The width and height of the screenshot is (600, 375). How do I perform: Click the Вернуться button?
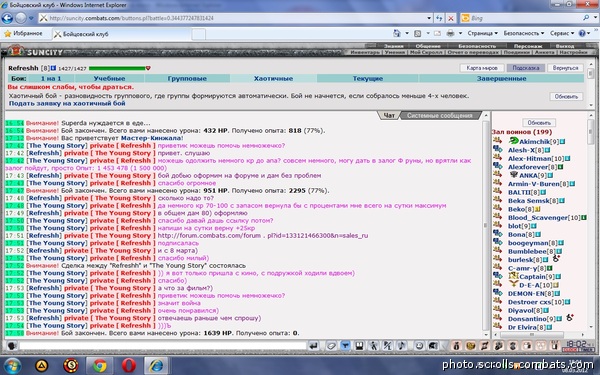tap(565, 68)
